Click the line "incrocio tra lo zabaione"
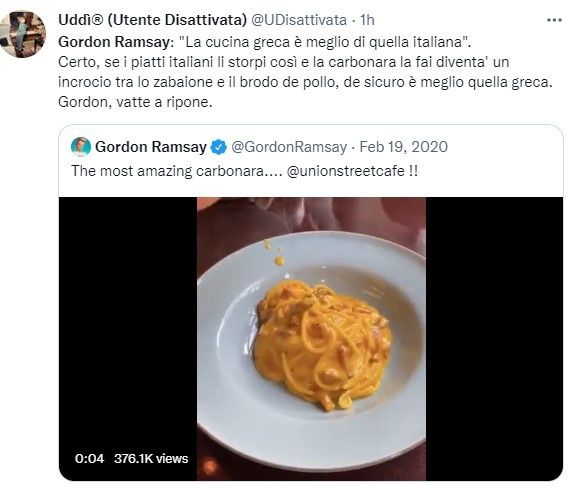Screen dimensions: 577x485 pos(305,82)
